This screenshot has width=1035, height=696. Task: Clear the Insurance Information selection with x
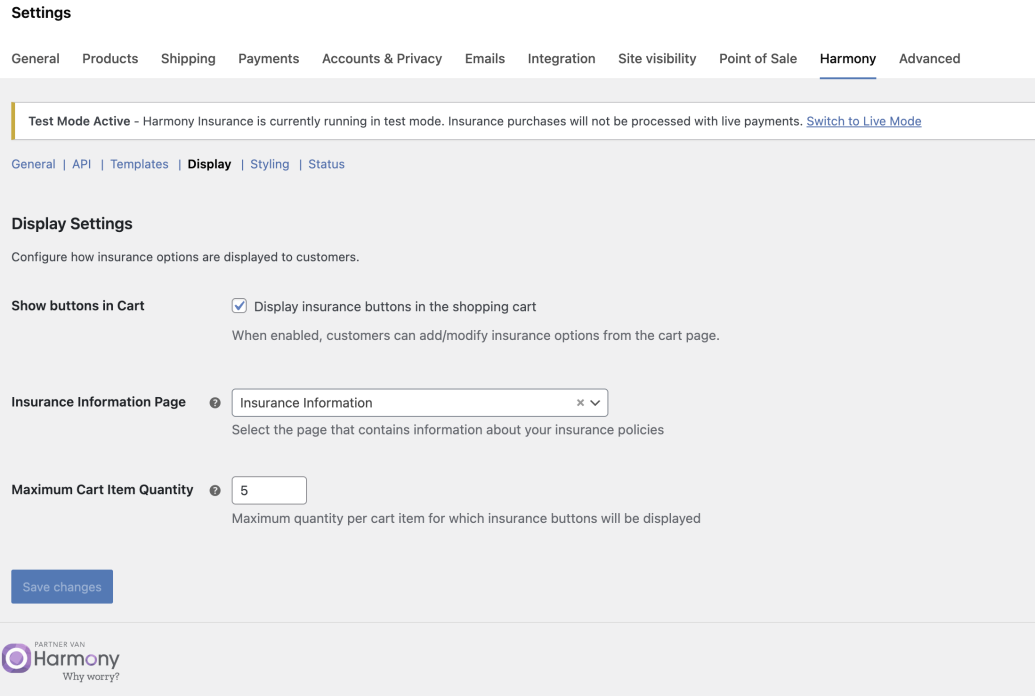[x=580, y=403]
